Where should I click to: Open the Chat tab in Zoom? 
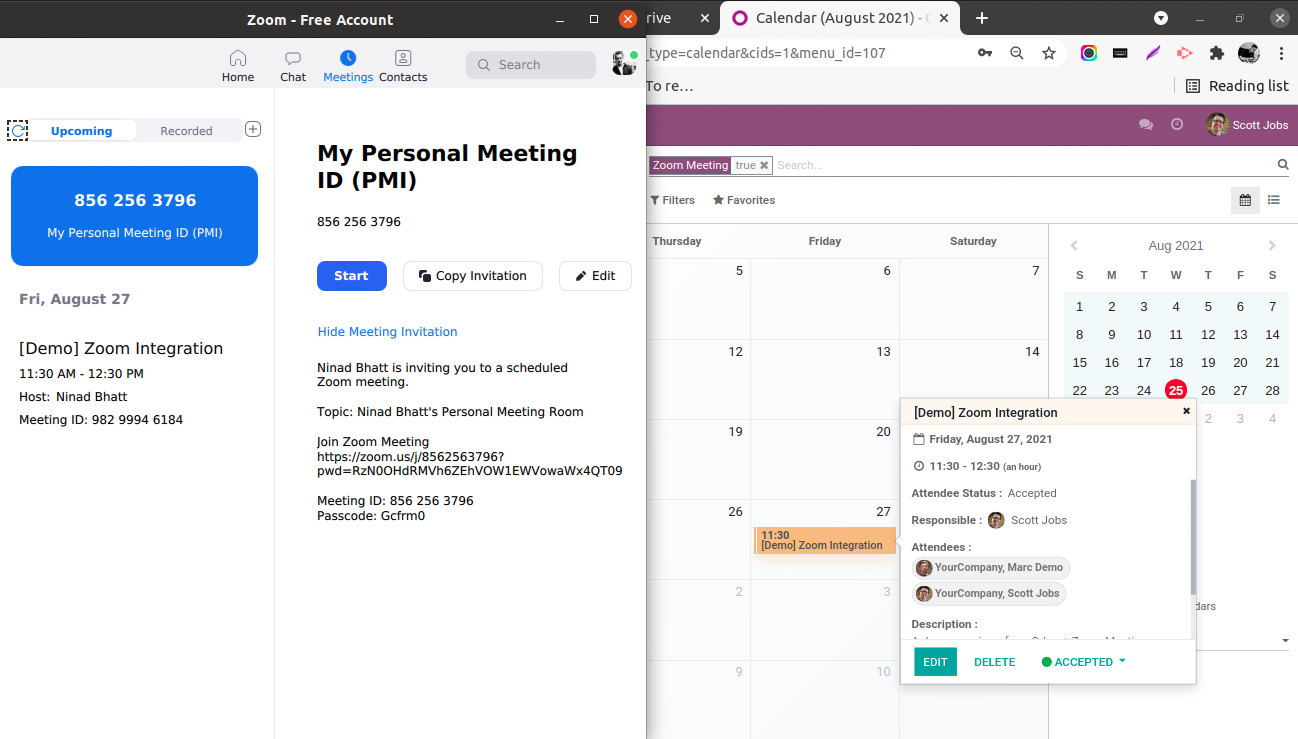tap(293, 66)
